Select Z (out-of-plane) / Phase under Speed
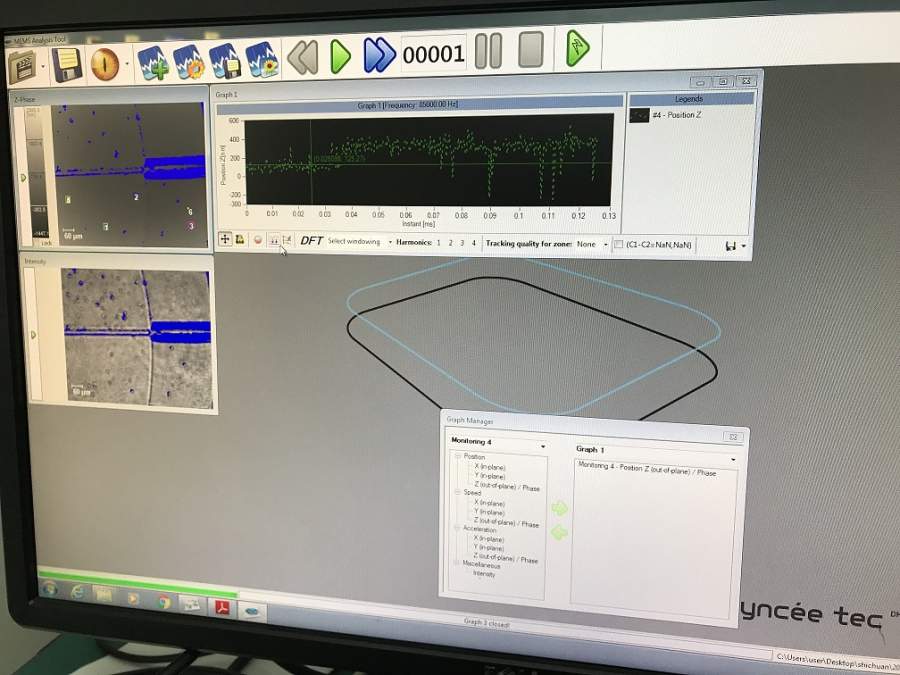This screenshot has width=900, height=675. (x=506, y=523)
